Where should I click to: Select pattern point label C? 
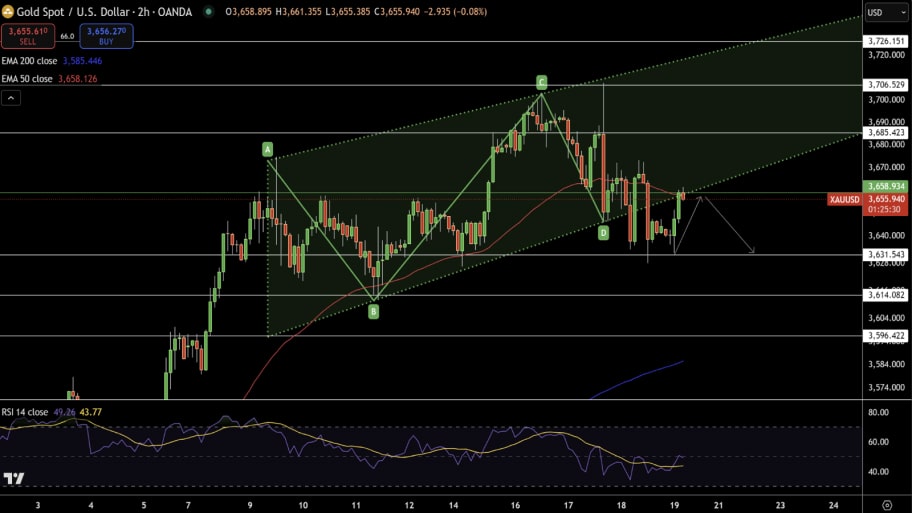tap(542, 82)
